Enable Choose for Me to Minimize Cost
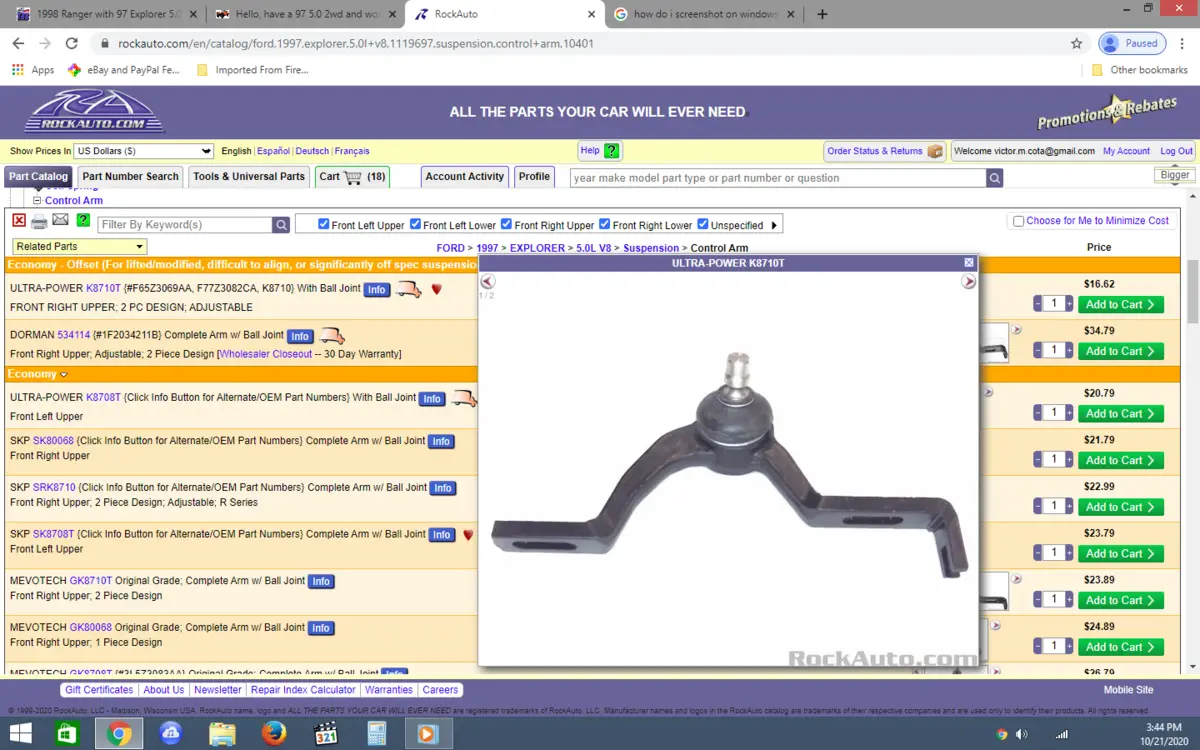 pyautogui.click(x=1018, y=221)
